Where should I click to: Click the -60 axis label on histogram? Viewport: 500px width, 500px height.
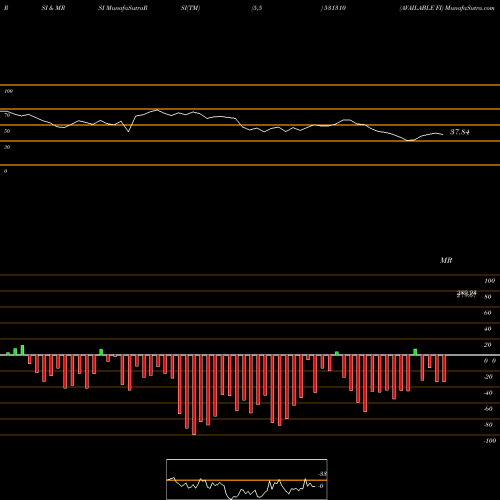point(488,409)
